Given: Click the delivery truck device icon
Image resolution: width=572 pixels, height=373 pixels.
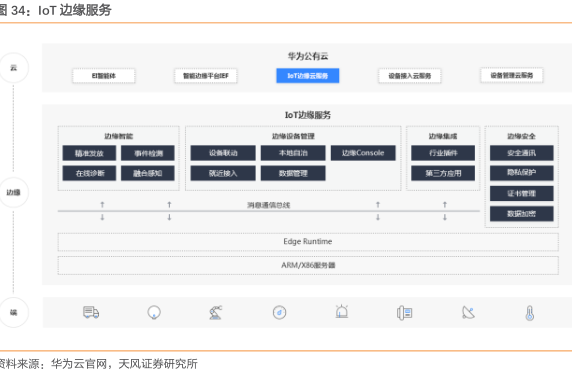Looking at the screenshot, I should [x=91, y=312].
